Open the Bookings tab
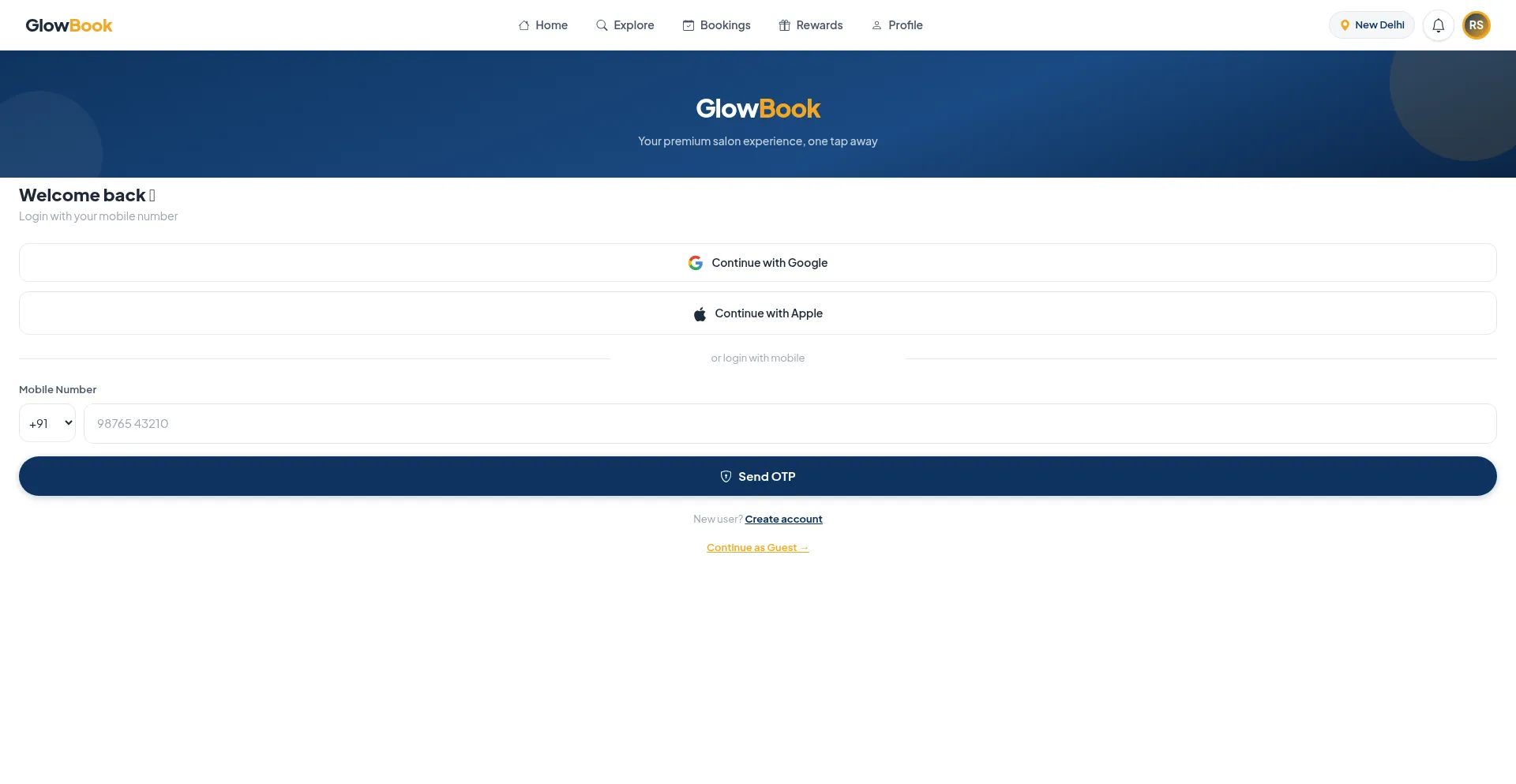The width and height of the screenshot is (1516, 784). coord(717,25)
